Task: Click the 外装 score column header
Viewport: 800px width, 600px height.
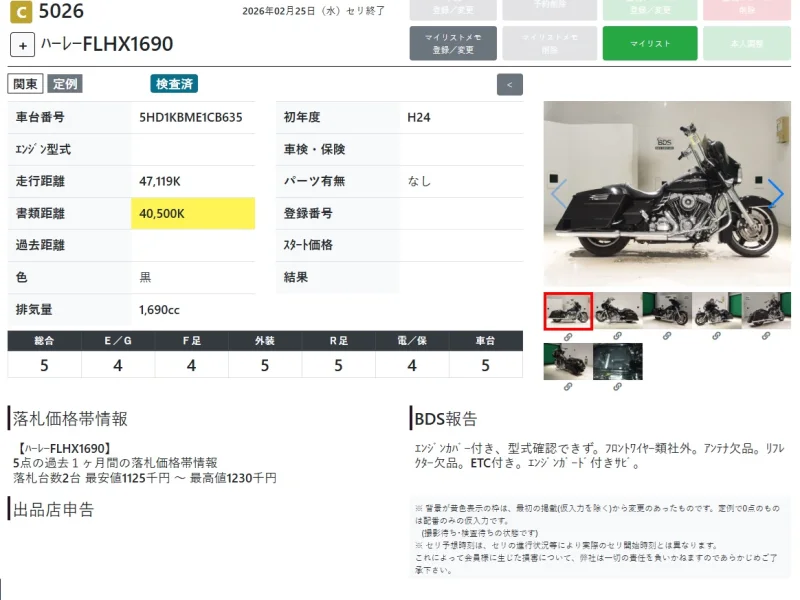Action: (265, 341)
